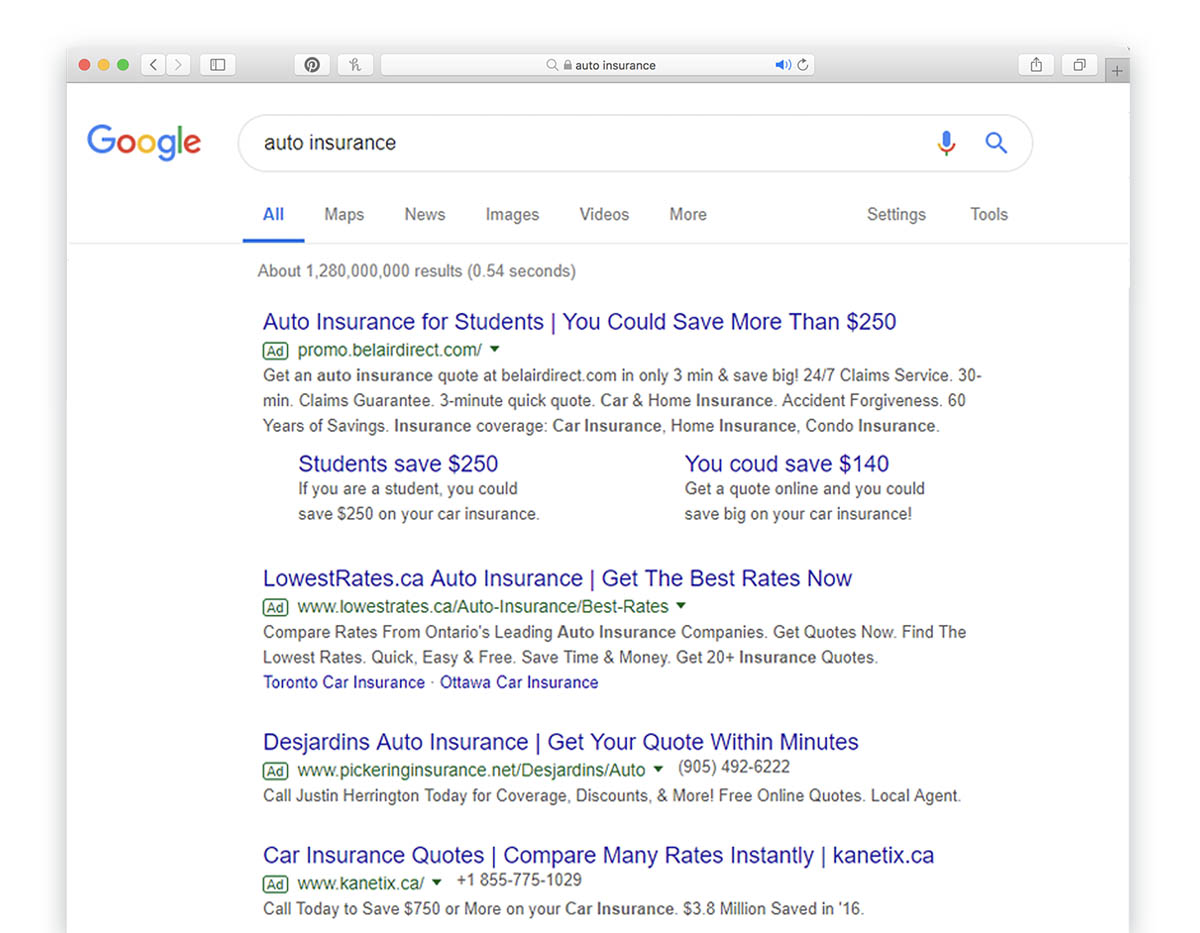
Task: Open the More search menu
Action: point(688,214)
